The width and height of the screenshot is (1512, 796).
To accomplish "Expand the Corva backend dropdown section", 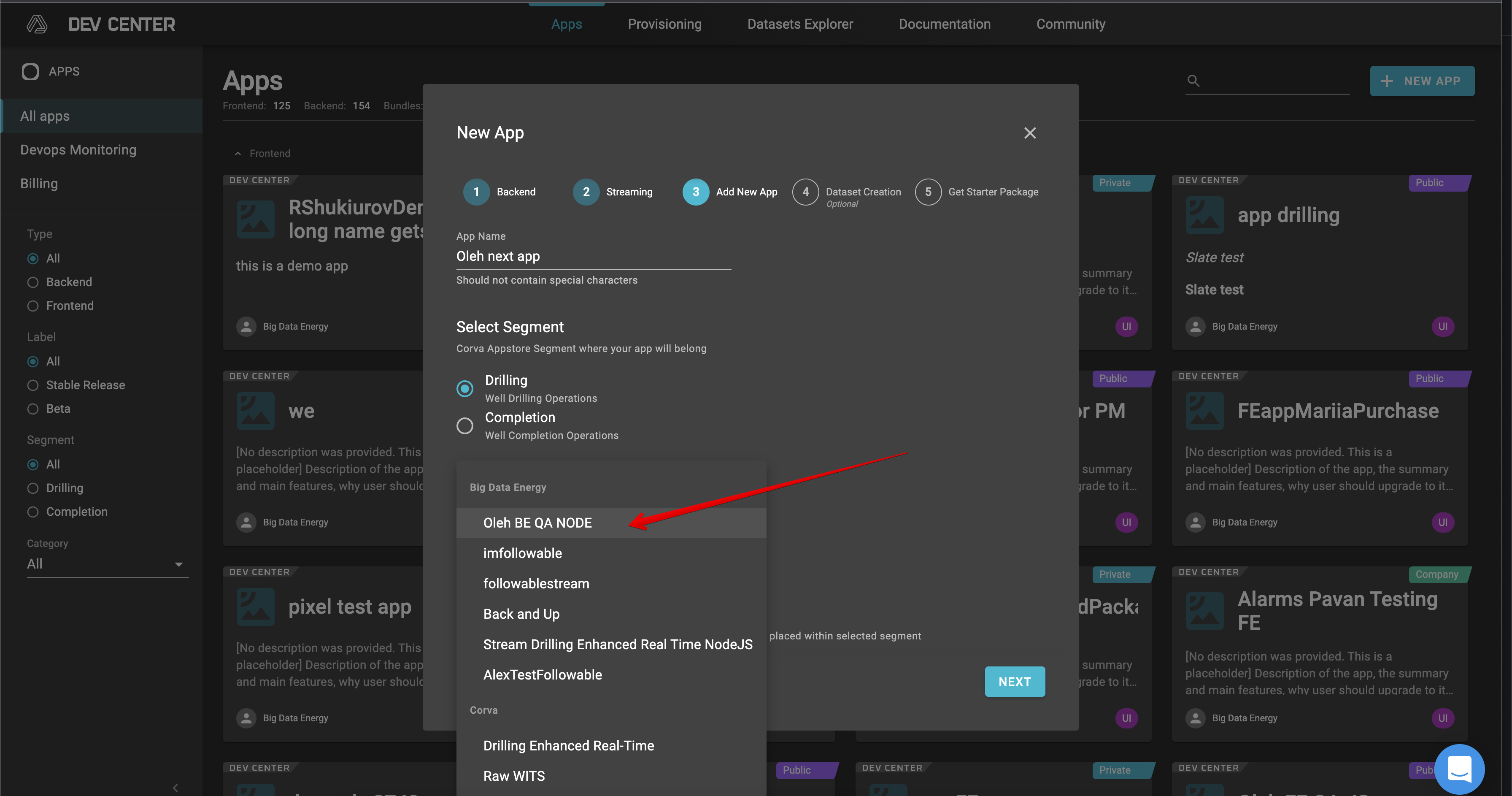I will point(483,710).
